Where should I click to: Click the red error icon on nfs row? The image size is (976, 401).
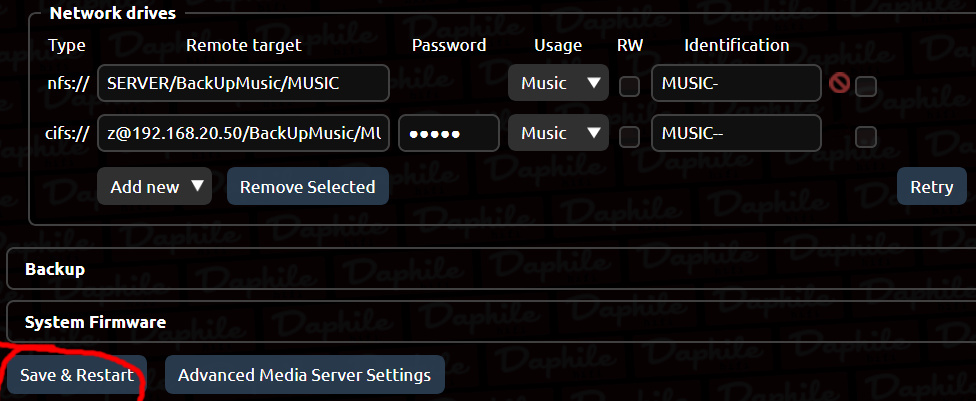coord(840,84)
